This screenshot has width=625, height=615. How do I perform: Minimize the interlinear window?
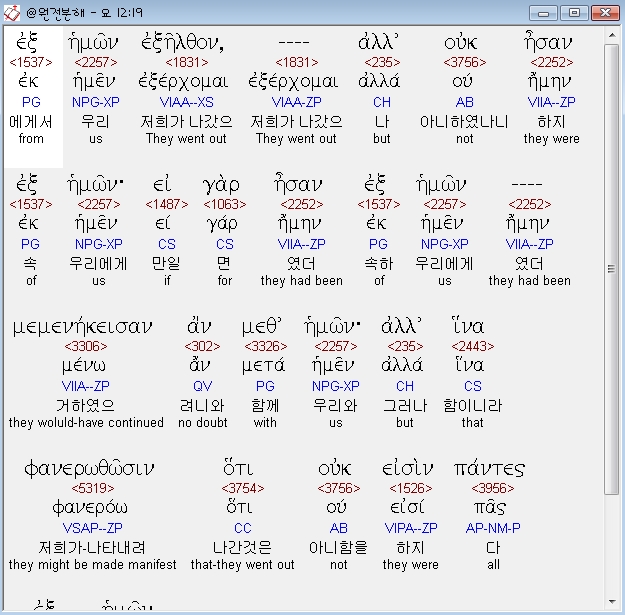(543, 13)
